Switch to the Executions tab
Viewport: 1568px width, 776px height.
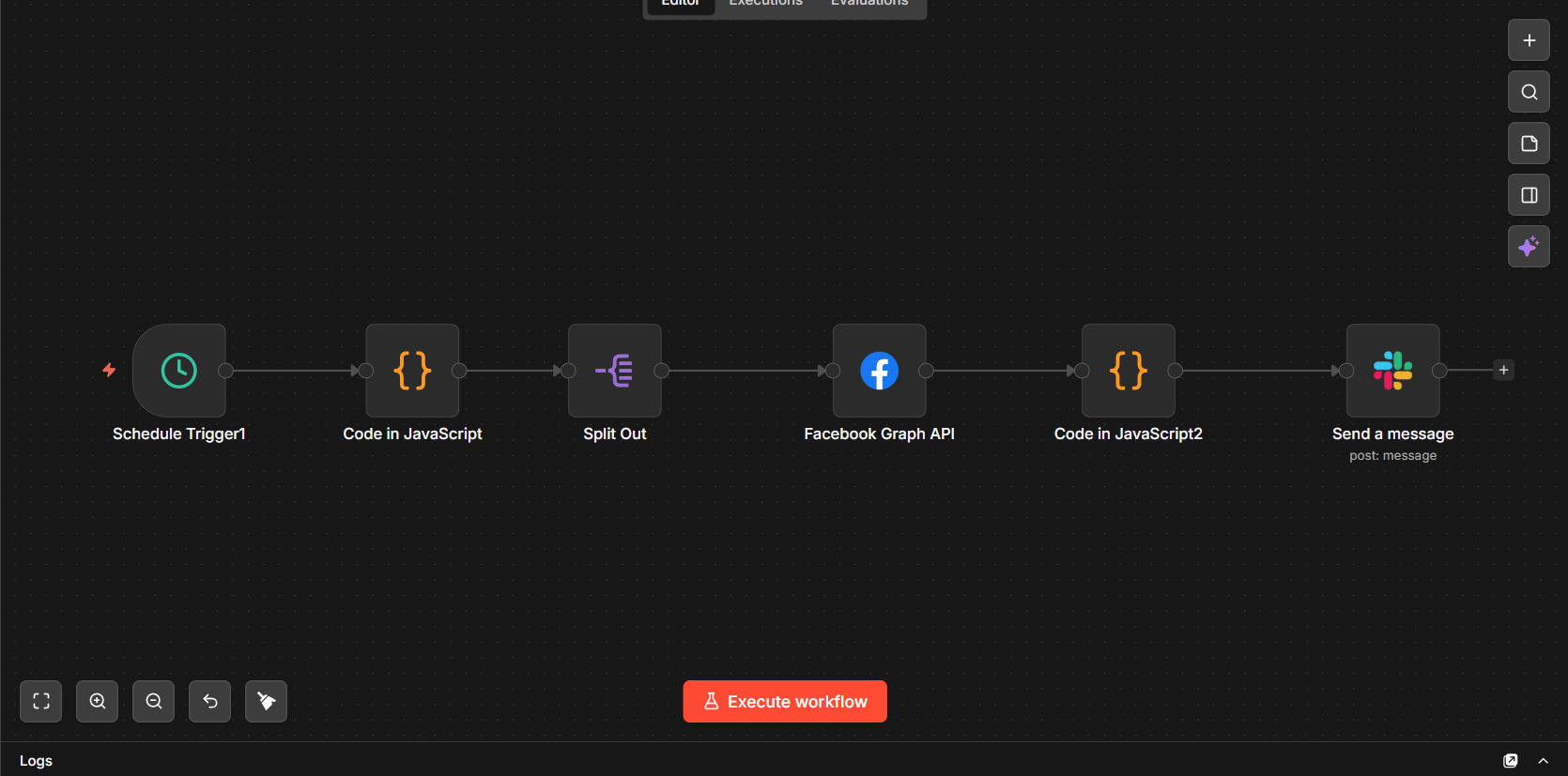[766, 4]
